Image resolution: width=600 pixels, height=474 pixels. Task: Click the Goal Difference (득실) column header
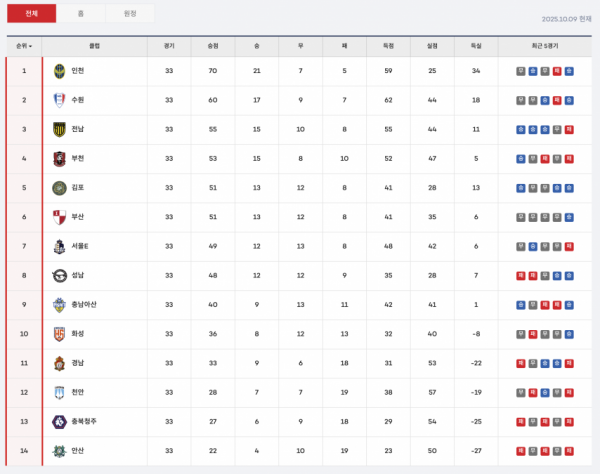point(476,46)
